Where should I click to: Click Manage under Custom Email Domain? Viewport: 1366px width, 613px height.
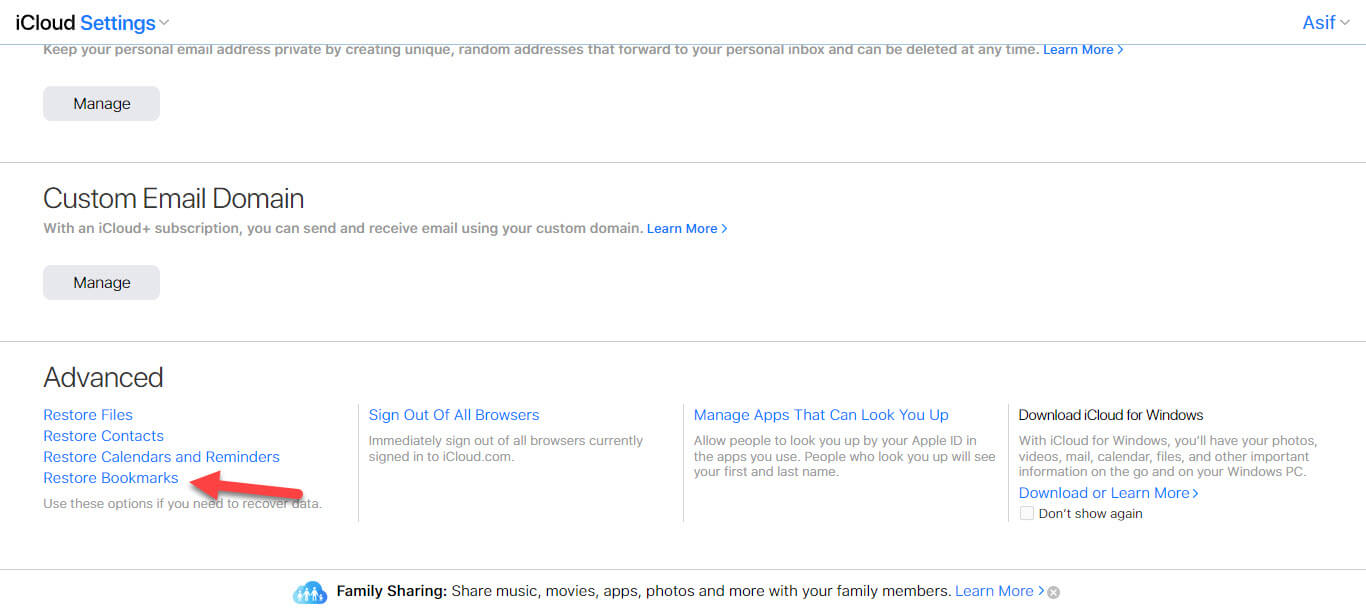pyautogui.click(x=101, y=283)
